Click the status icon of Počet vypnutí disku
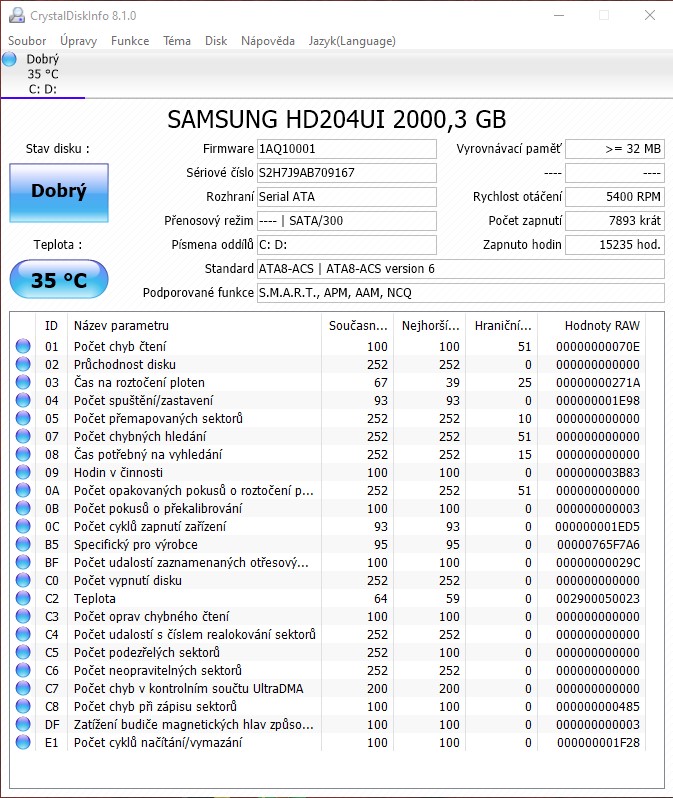Screen dimensions: 673x798 click(23, 580)
